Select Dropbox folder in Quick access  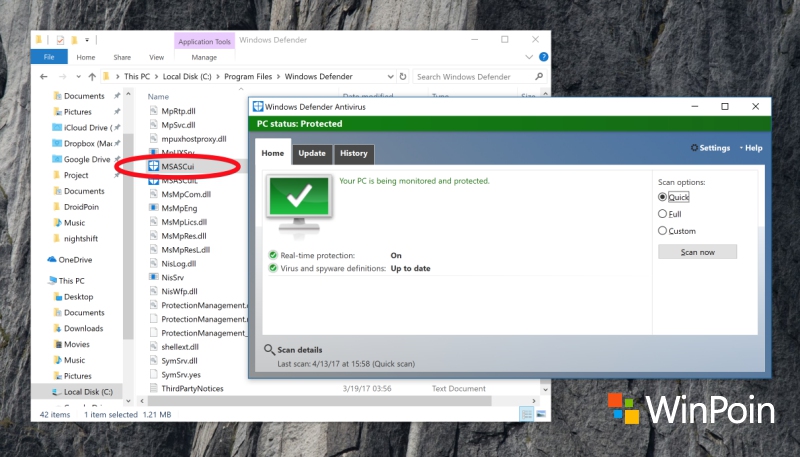pos(82,143)
